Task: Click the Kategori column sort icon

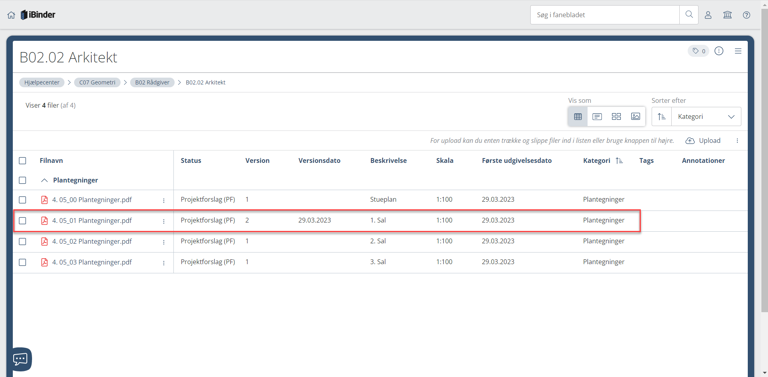Action: [x=619, y=161]
